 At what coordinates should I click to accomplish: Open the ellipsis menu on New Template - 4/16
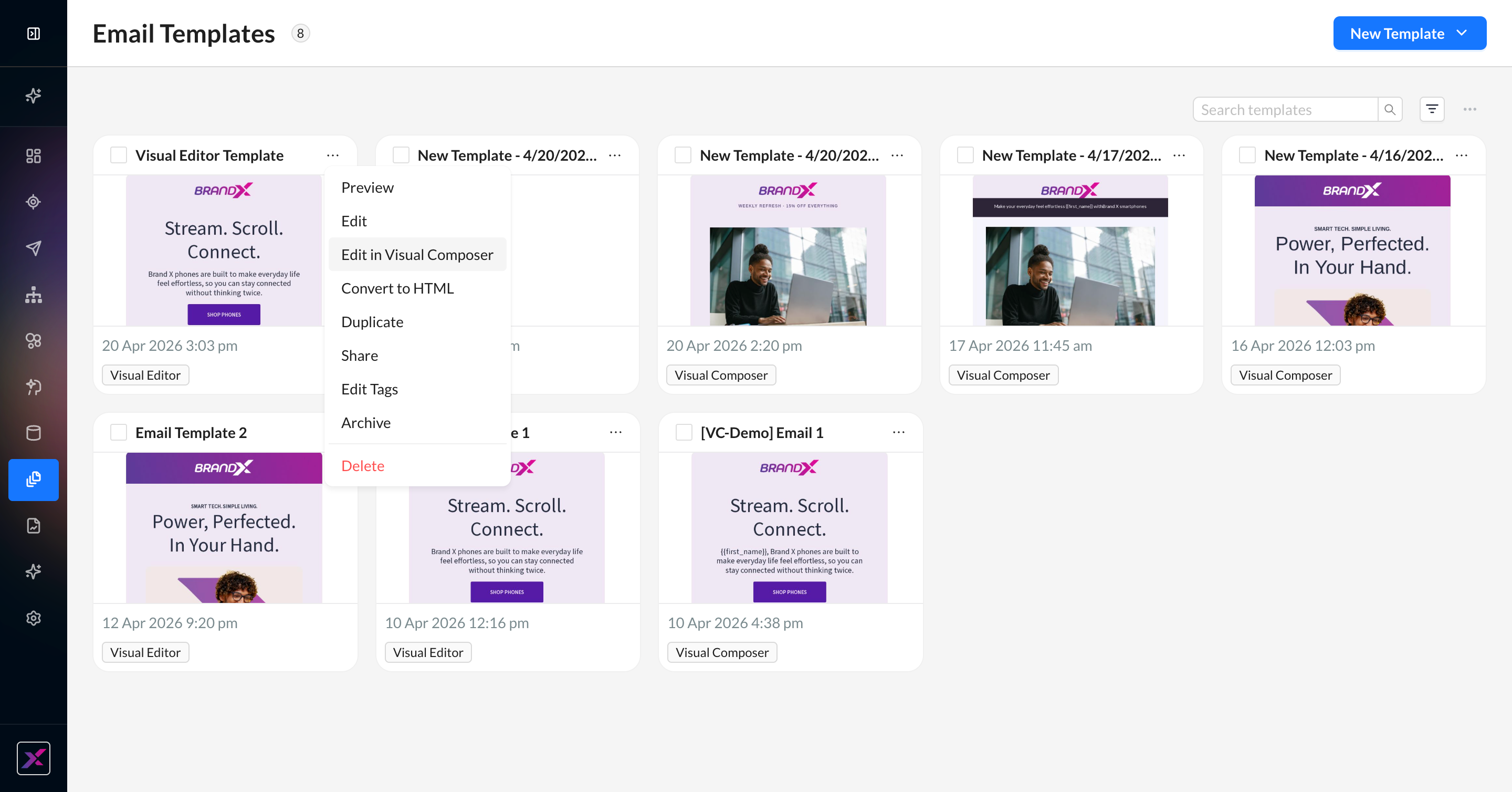[x=1462, y=155]
